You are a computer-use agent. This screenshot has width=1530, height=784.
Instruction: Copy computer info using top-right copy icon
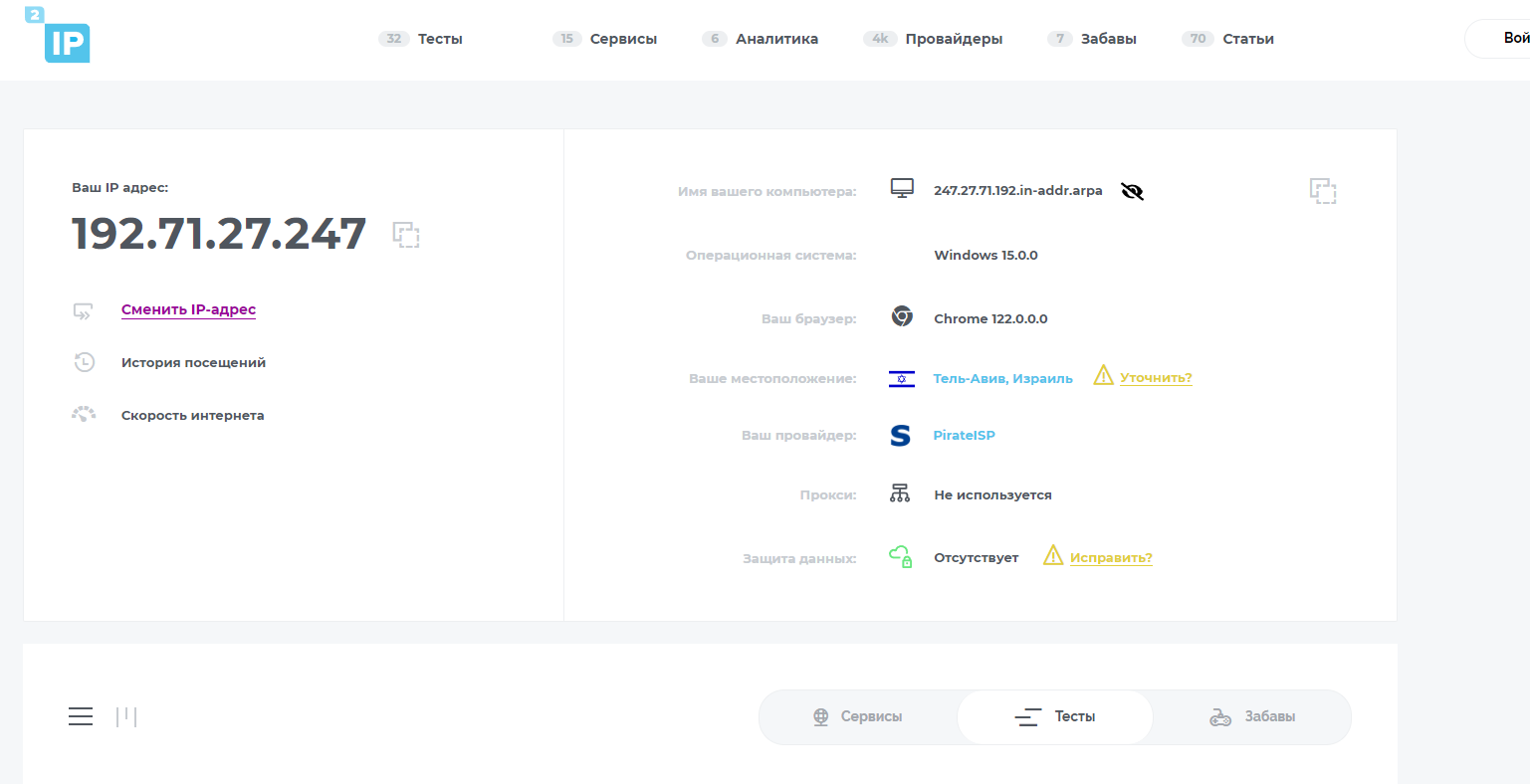(x=1322, y=191)
